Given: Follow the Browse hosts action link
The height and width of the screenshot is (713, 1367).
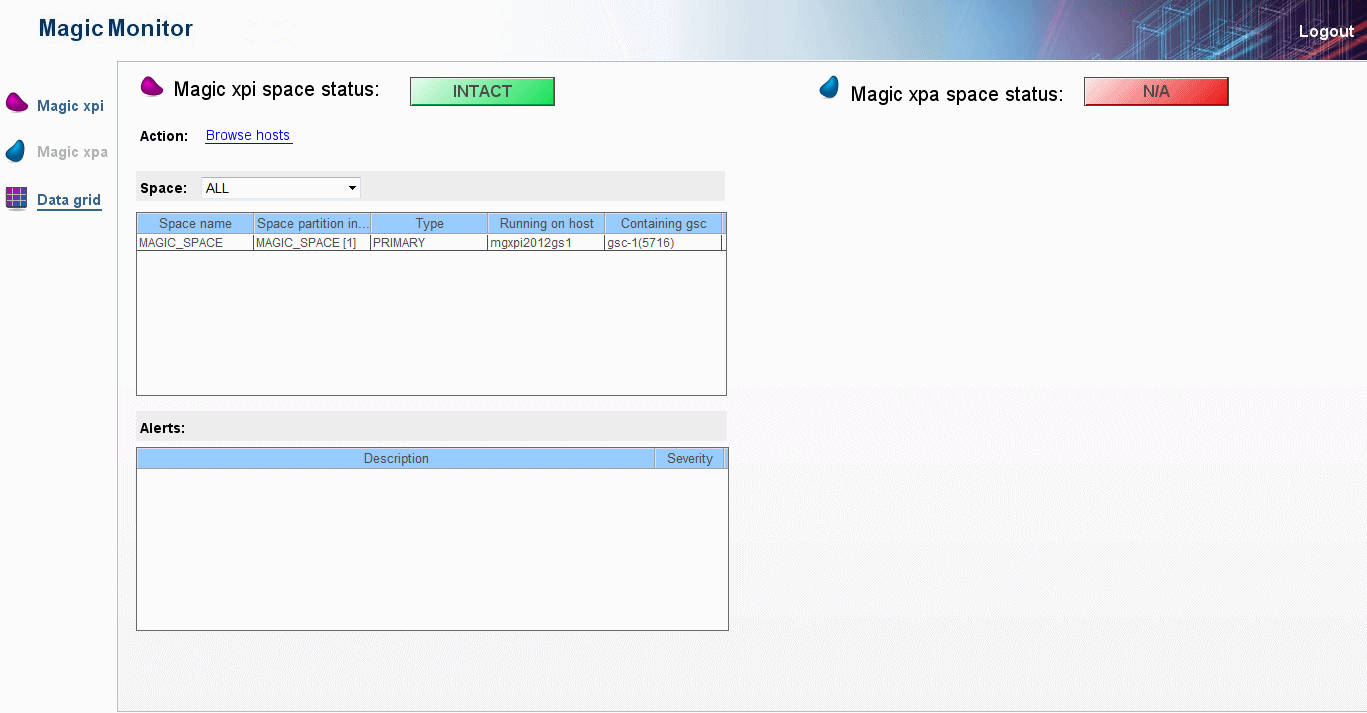Looking at the screenshot, I should 248,135.
